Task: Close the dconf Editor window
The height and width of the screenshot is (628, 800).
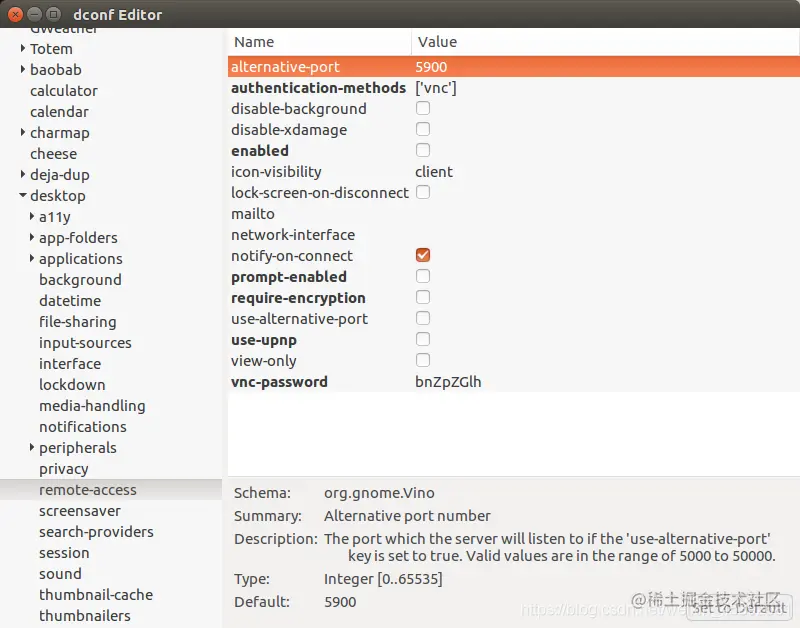Action: coord(15,14)
